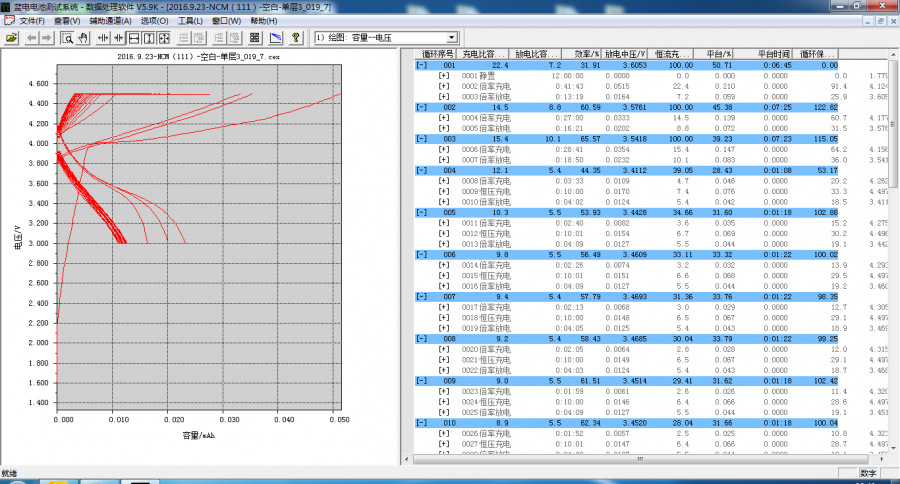900x484 pixels.
Task: Fit chart horizontally with the width-fit icon
Action: tap(134, 38)
